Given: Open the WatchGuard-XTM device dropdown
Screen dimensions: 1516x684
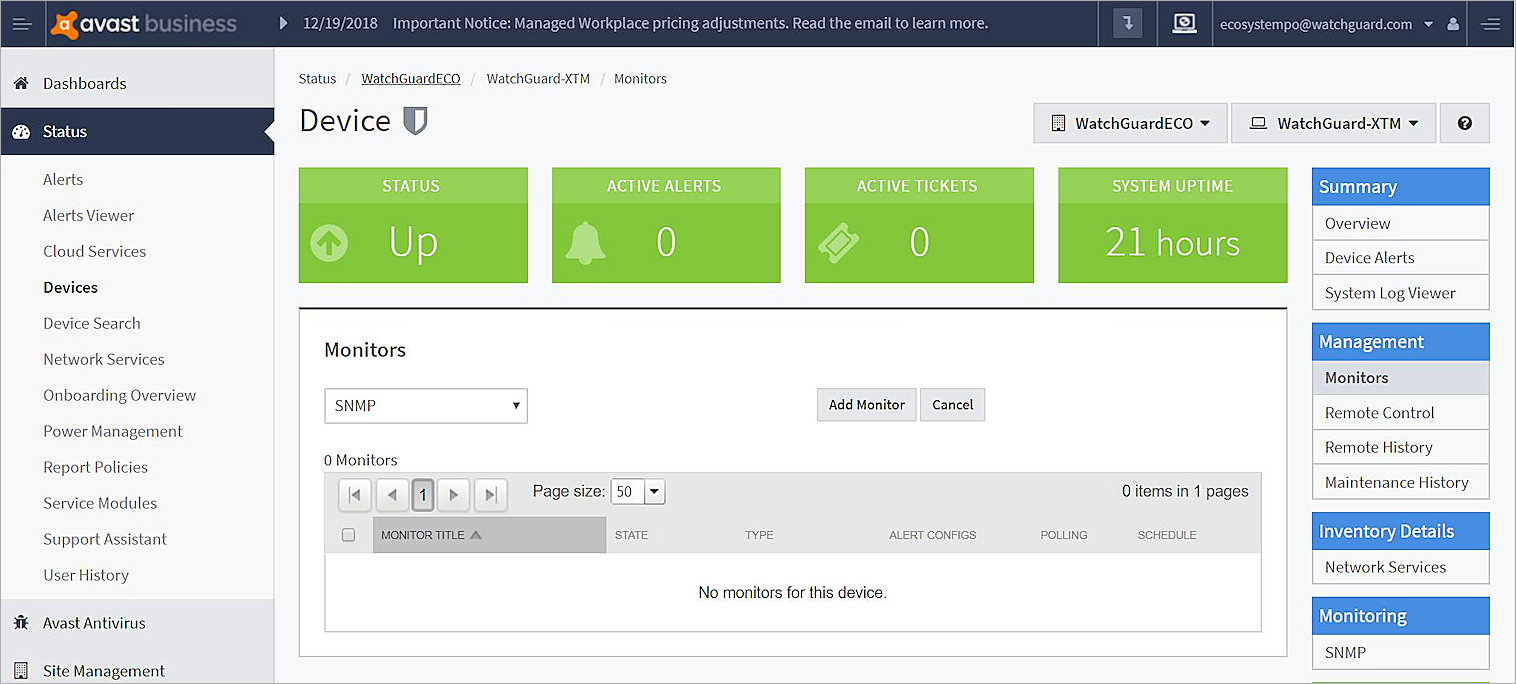Looking at the screenshot, I should 1333,123.
